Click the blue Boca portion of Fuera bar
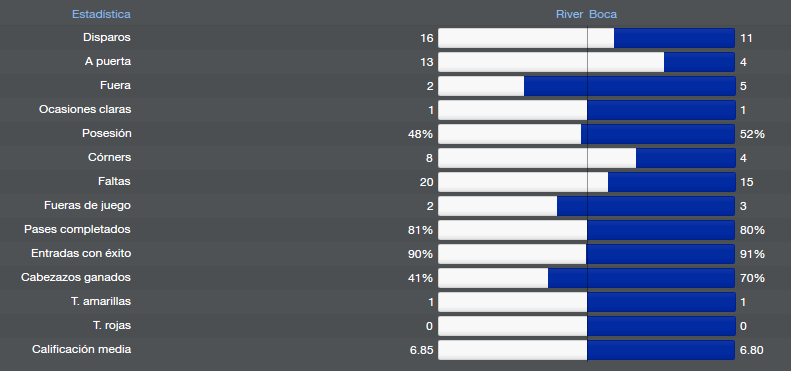 point(629,86)
